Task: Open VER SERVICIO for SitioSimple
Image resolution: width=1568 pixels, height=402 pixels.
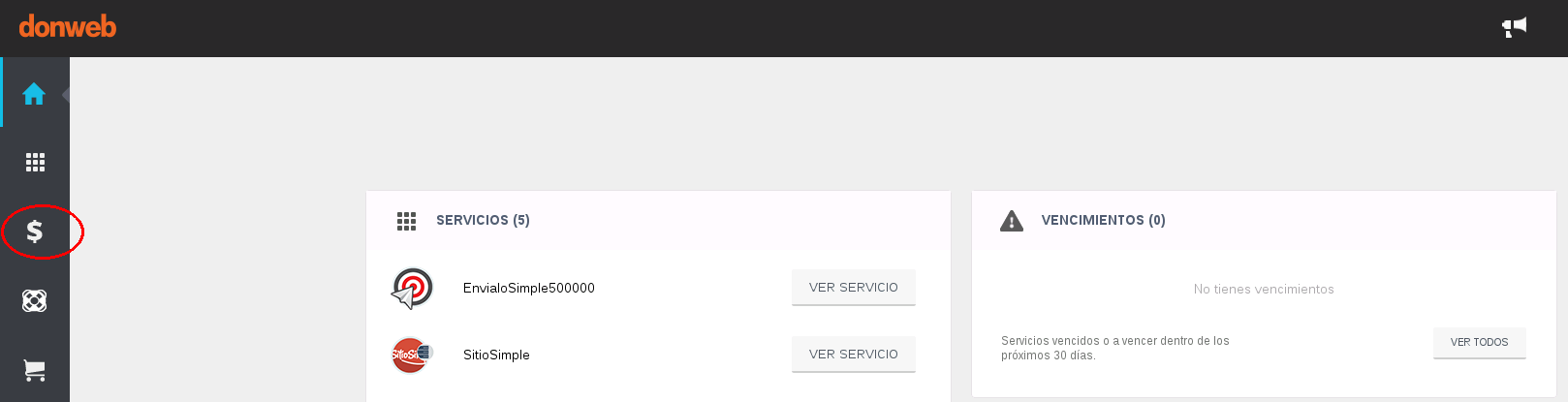Action: pos(854,355)
